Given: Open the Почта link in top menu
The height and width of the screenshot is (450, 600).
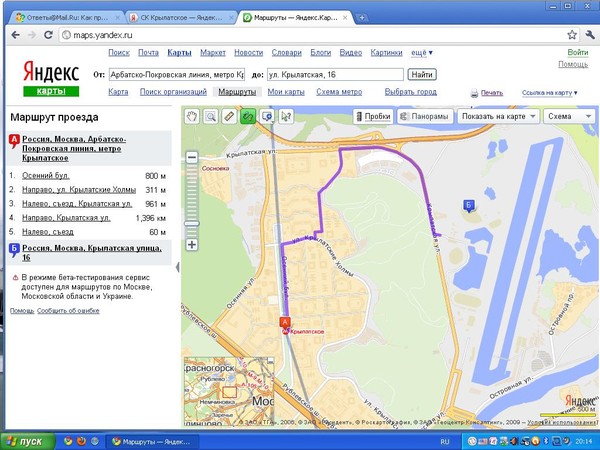Looking at the screenshot, I should coord(148,53).
